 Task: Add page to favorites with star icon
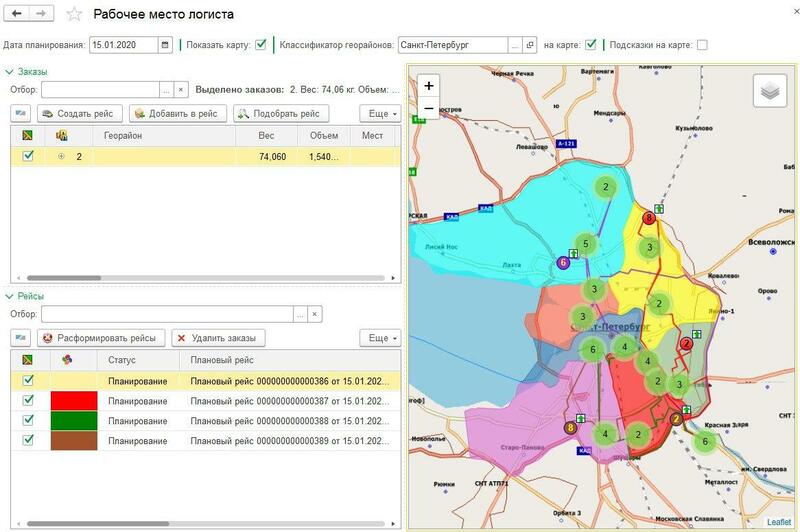click(x=73, y=15)
